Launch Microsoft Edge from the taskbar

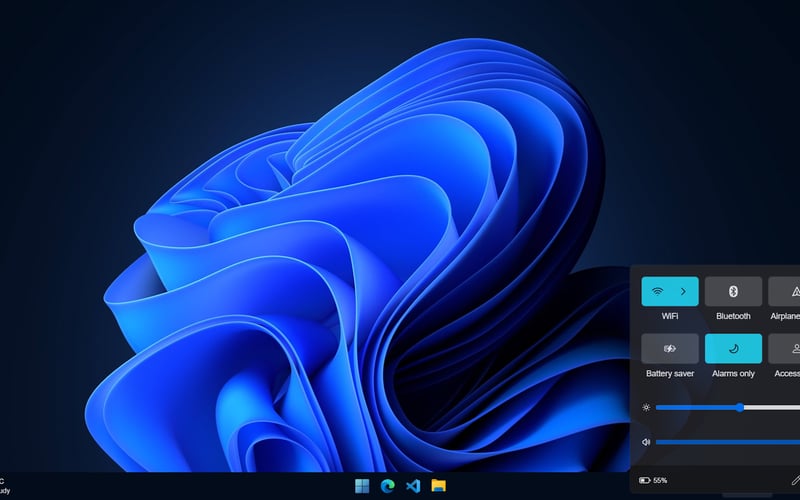[388, 486]
